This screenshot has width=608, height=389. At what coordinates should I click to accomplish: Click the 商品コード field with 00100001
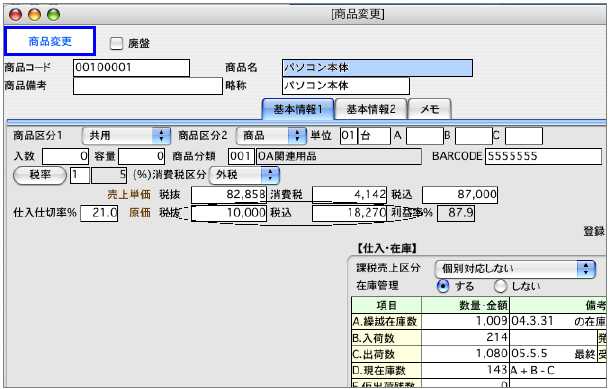pos(131,68)
